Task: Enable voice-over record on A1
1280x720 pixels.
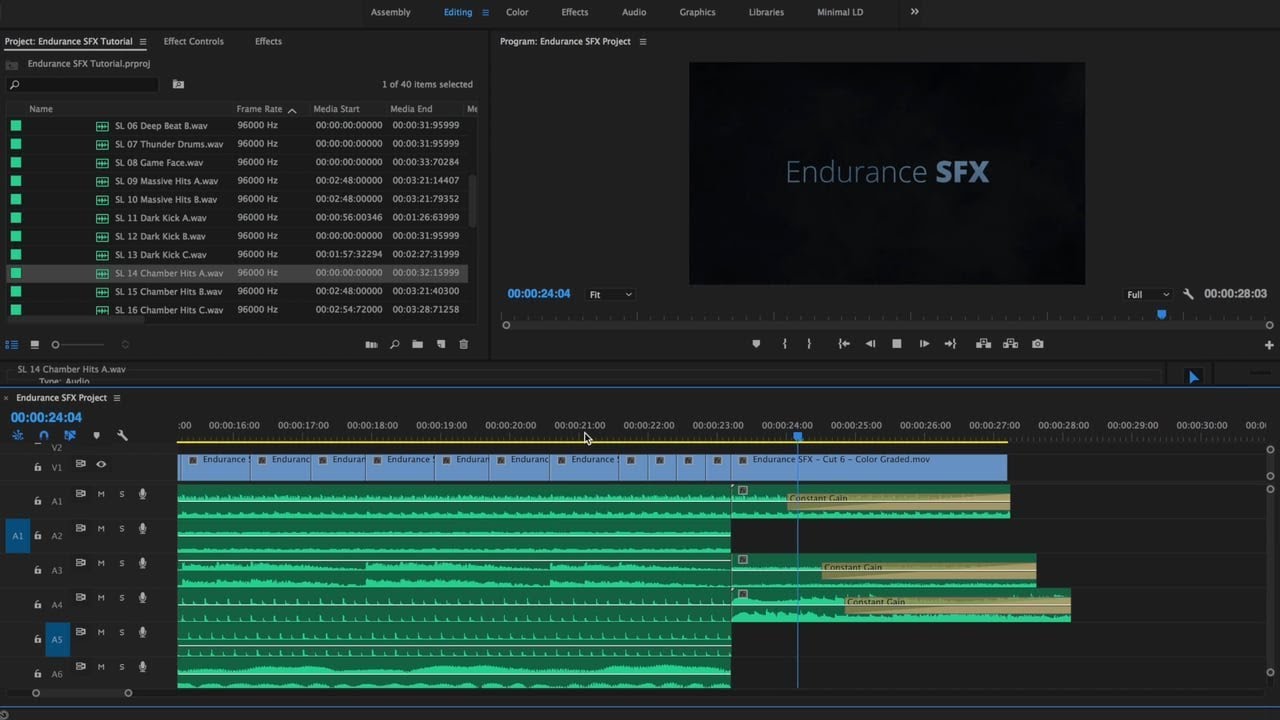Action: [x=143, y=494]
